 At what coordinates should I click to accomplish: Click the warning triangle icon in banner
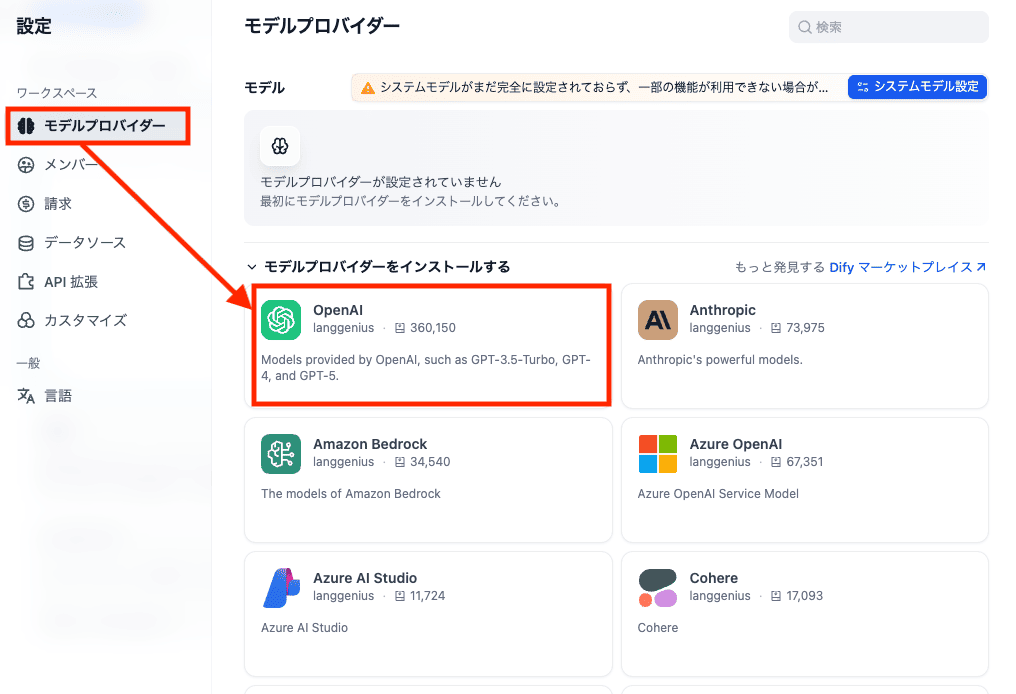click(x=367, y=87)
